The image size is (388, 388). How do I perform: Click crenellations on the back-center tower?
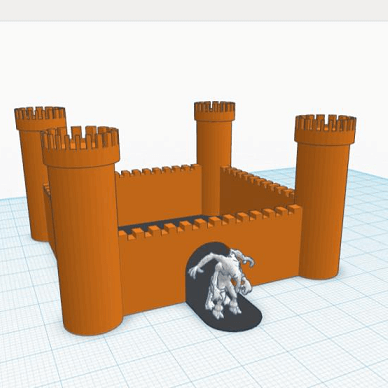click(215, 107)
